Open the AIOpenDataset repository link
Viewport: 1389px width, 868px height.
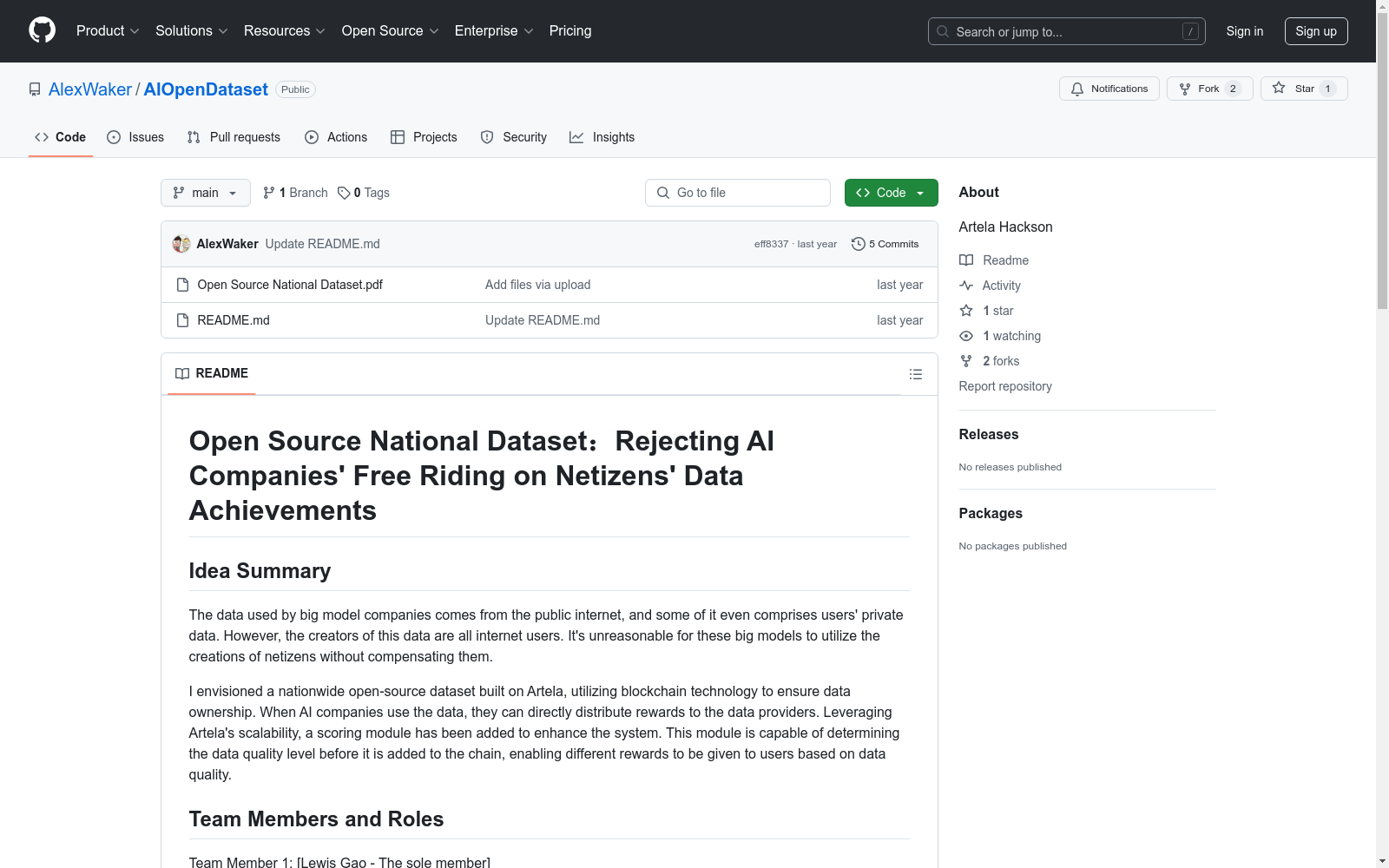tap(206, 89)
